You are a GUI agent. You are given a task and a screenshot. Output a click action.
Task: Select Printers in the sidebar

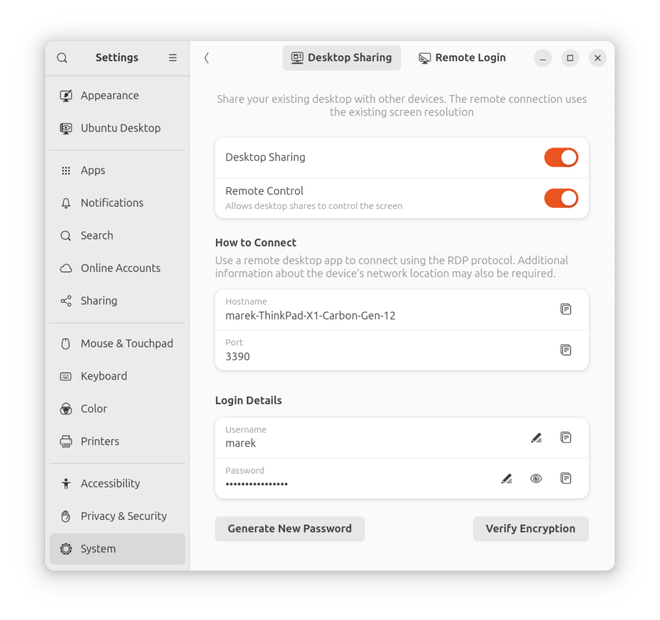coord(117,442)
